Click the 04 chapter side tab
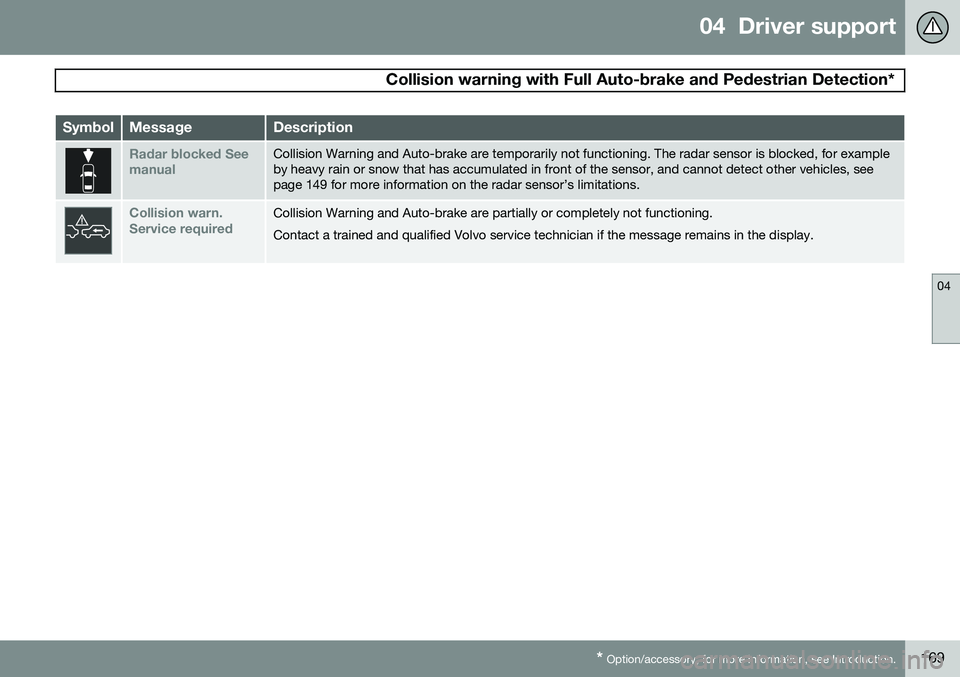The image size is (960, 677). coord(945,309)
